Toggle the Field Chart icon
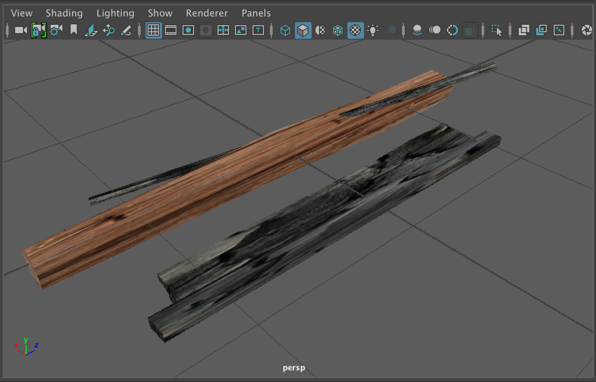The width and height of the screenshot is (596, 382). pyautogui.click(x=223, y=30)
